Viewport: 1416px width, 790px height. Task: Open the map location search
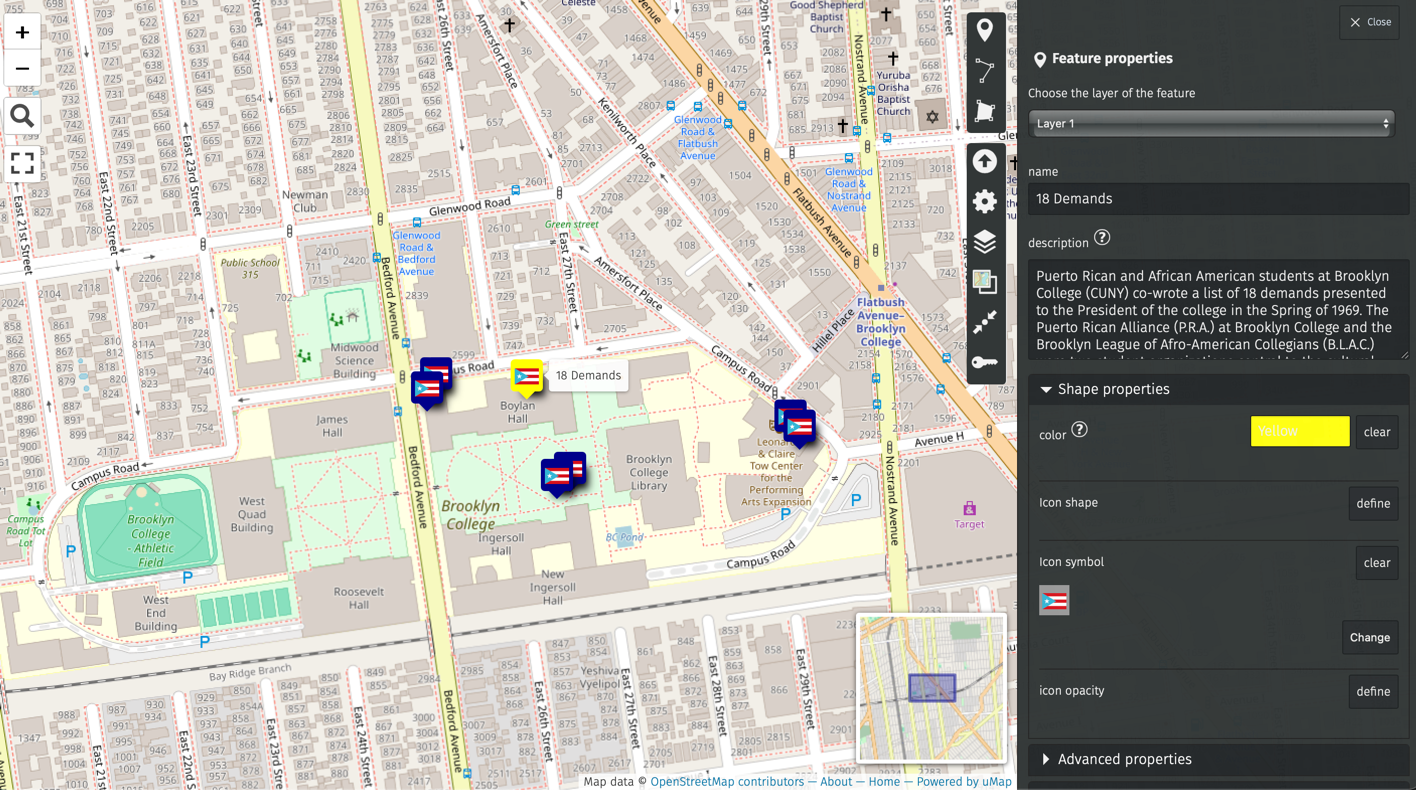[22, 117]
